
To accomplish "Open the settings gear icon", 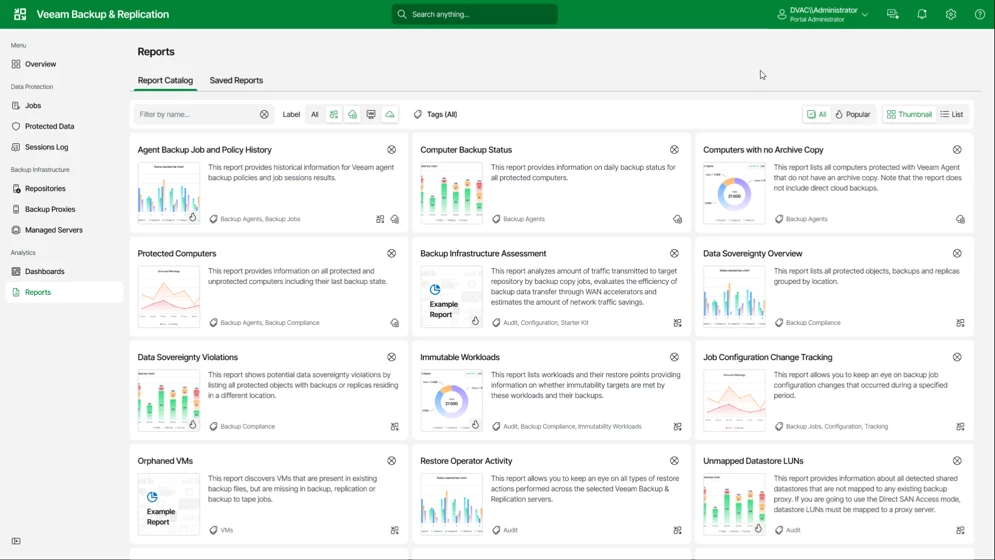I will pyautogui.click(x=951, y=14).
